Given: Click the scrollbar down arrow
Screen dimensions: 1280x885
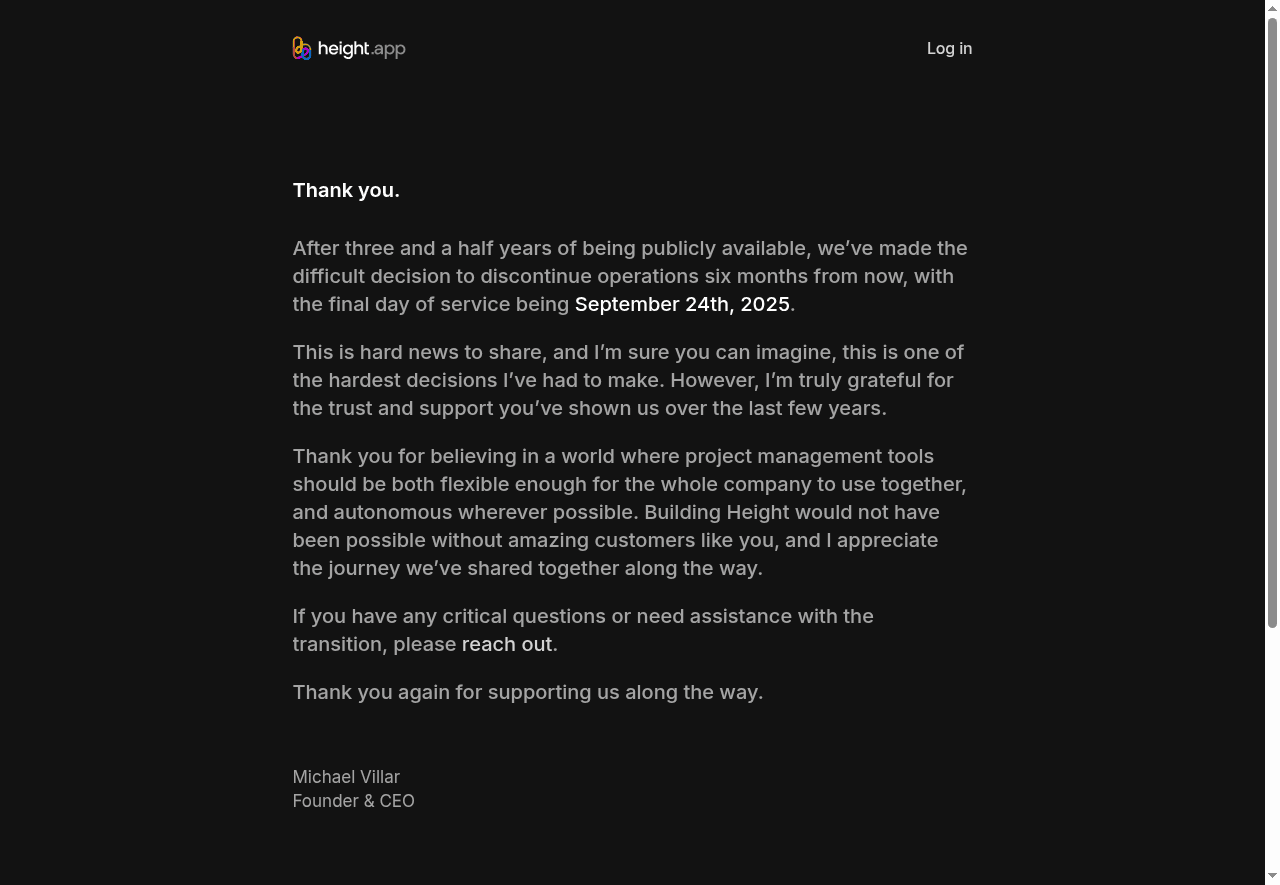Looking at the screenshot, I should [1272, 877].
